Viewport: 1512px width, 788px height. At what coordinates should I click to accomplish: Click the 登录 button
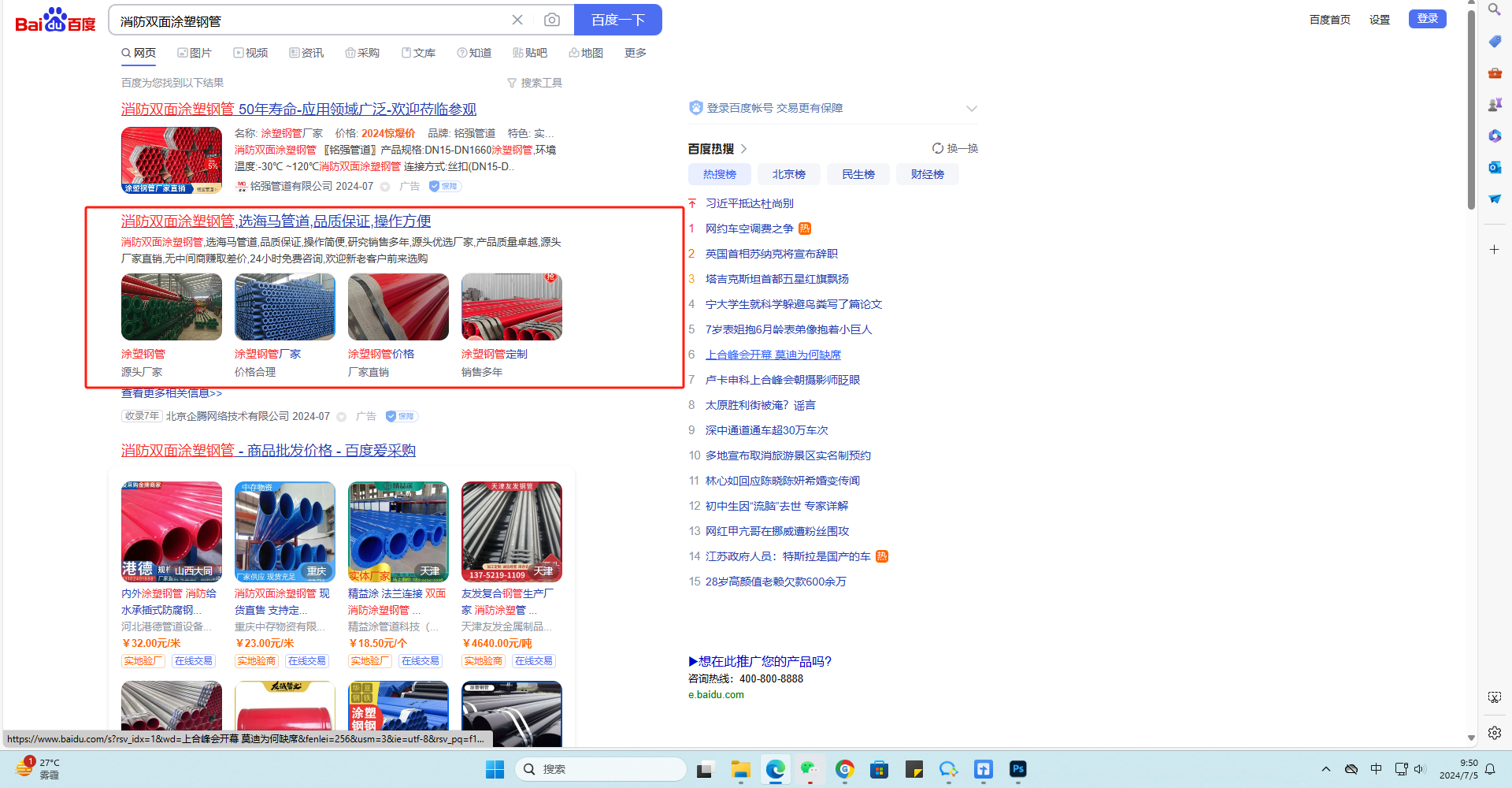[x=1428, y=19]
